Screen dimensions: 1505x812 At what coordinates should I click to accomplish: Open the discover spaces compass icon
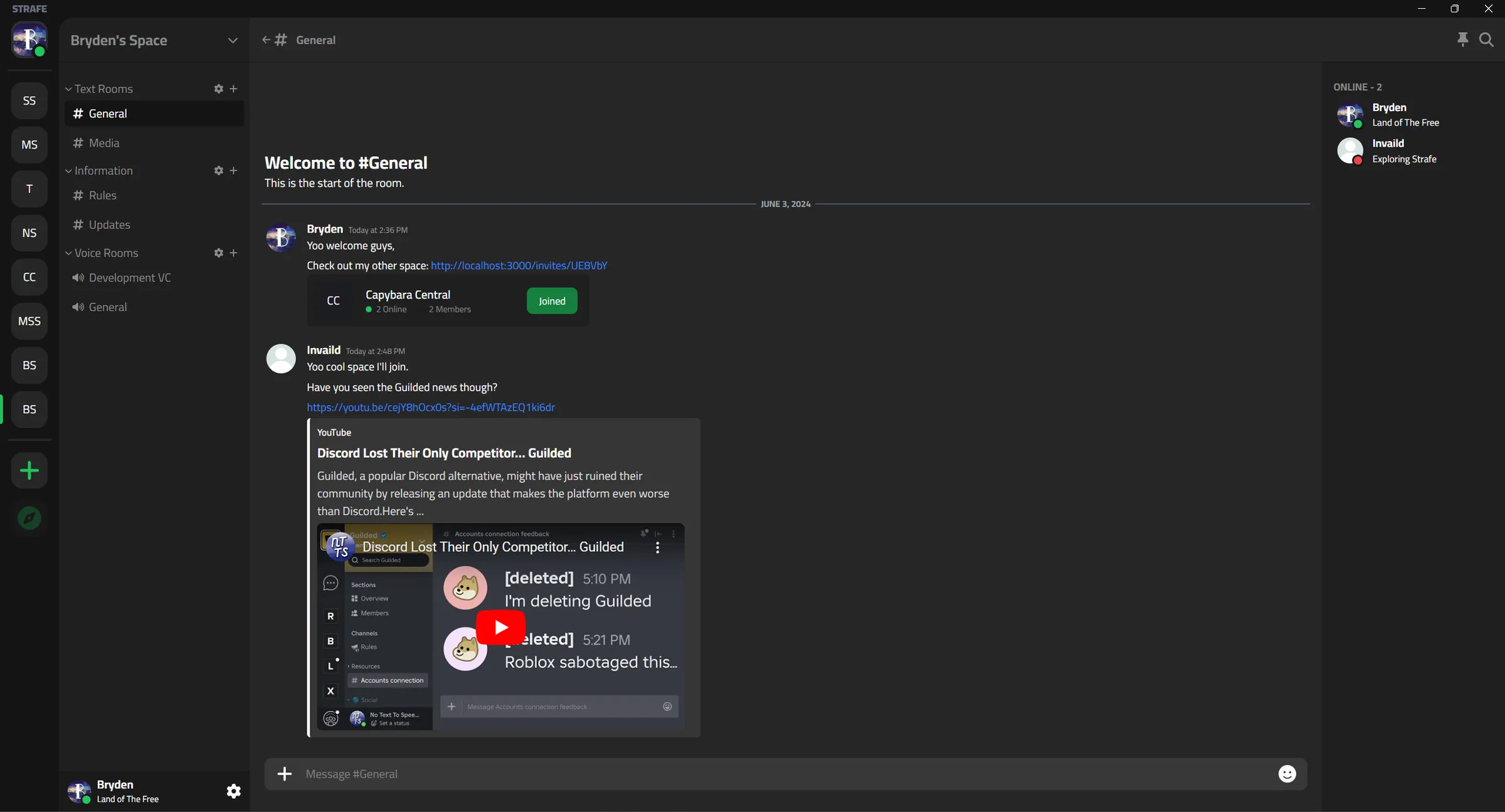tap(29, 518)
